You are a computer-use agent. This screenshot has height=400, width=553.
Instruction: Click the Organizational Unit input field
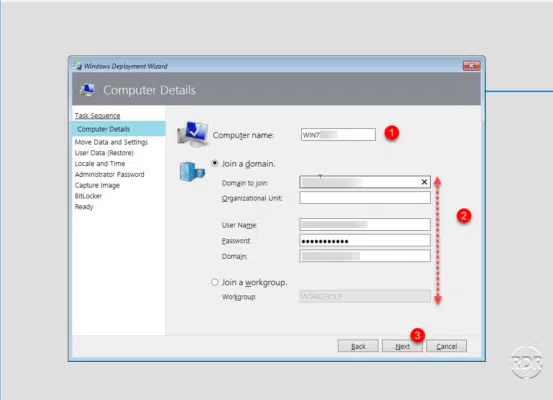coord(365,198)
